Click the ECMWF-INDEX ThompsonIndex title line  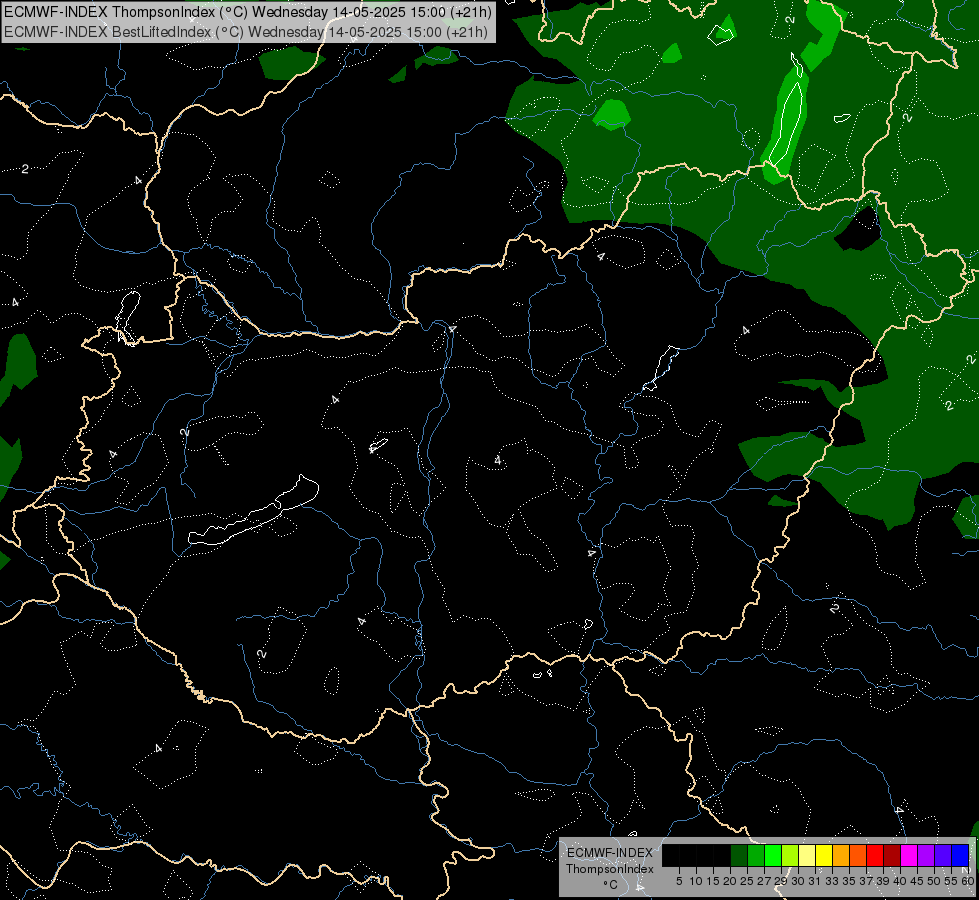(247, 12)
